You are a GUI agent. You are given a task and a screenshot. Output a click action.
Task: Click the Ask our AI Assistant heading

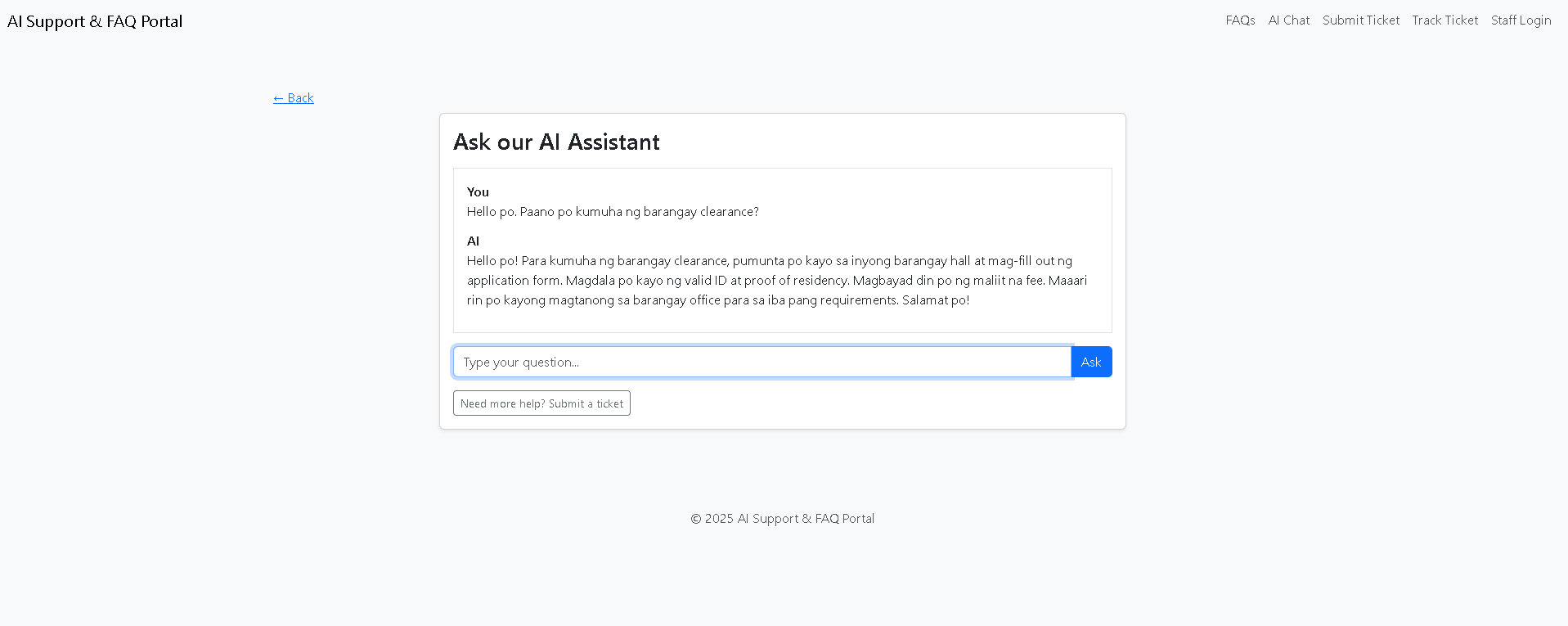pyautogui.click(x=556, y=142)
